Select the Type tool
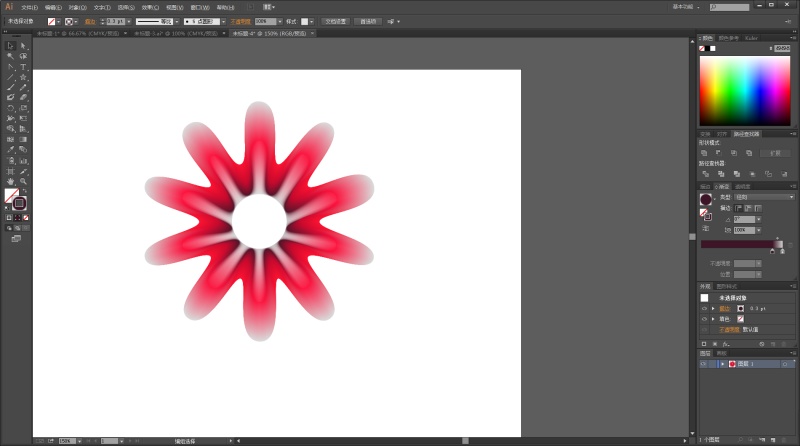Image resolution: width=800 pixels, height=446 pixels. [23, 66]
